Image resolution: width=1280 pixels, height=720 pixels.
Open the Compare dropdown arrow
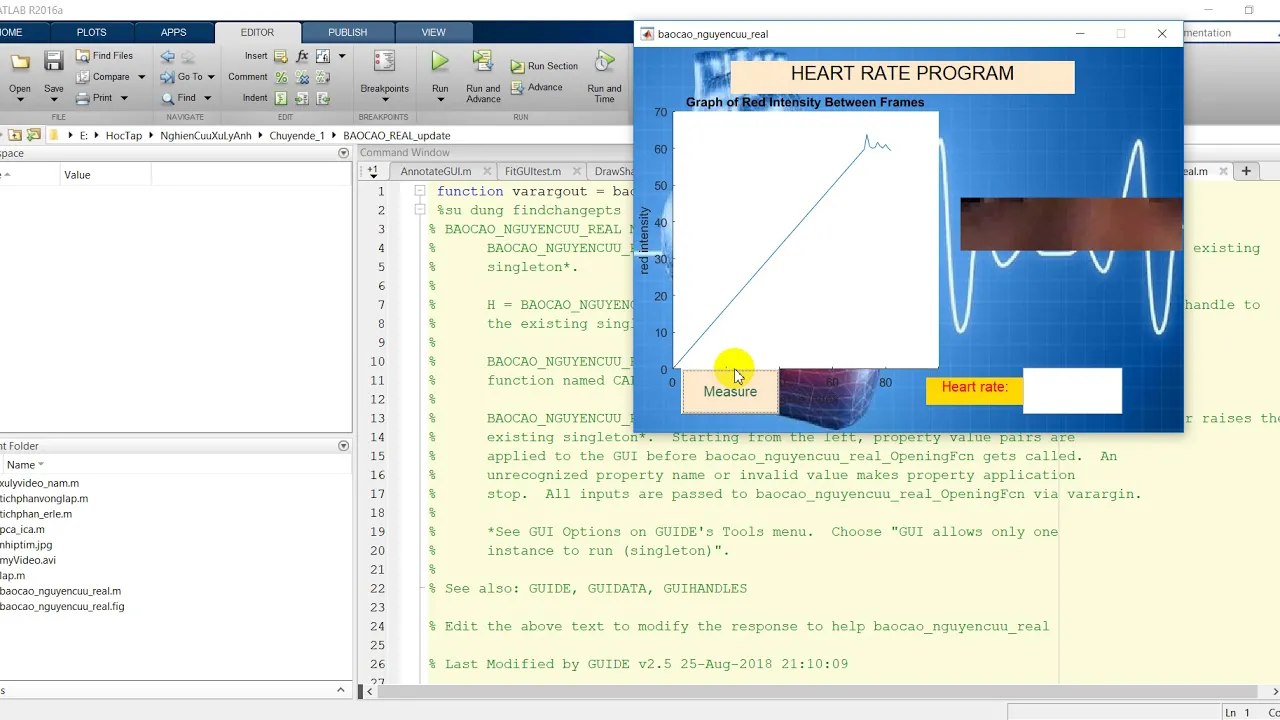pyautogui.click(x=141, y=77)
